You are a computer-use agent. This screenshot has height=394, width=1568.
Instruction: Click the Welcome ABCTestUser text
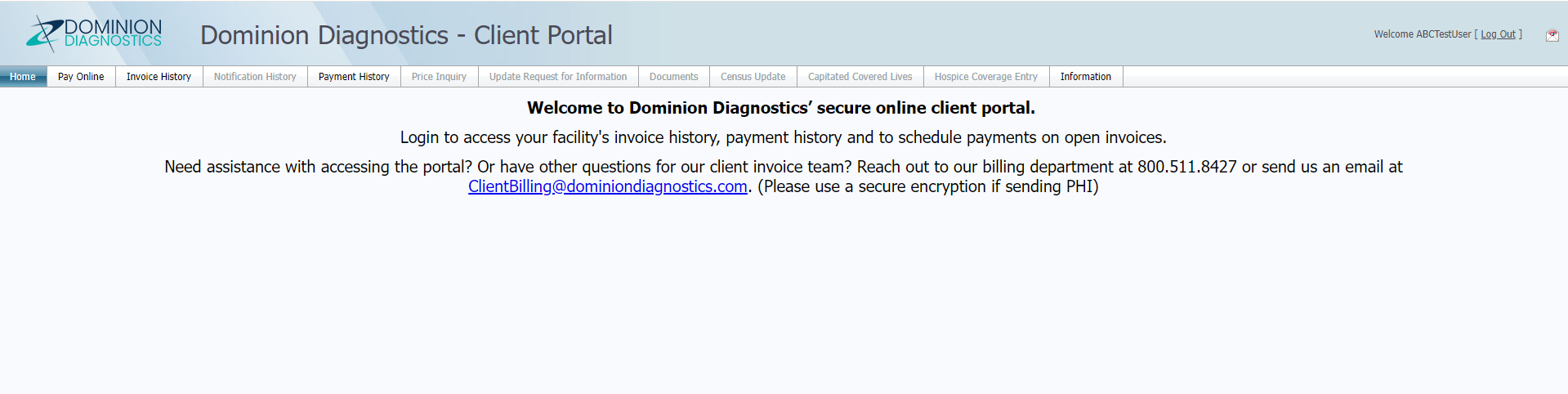[1423, 34]
